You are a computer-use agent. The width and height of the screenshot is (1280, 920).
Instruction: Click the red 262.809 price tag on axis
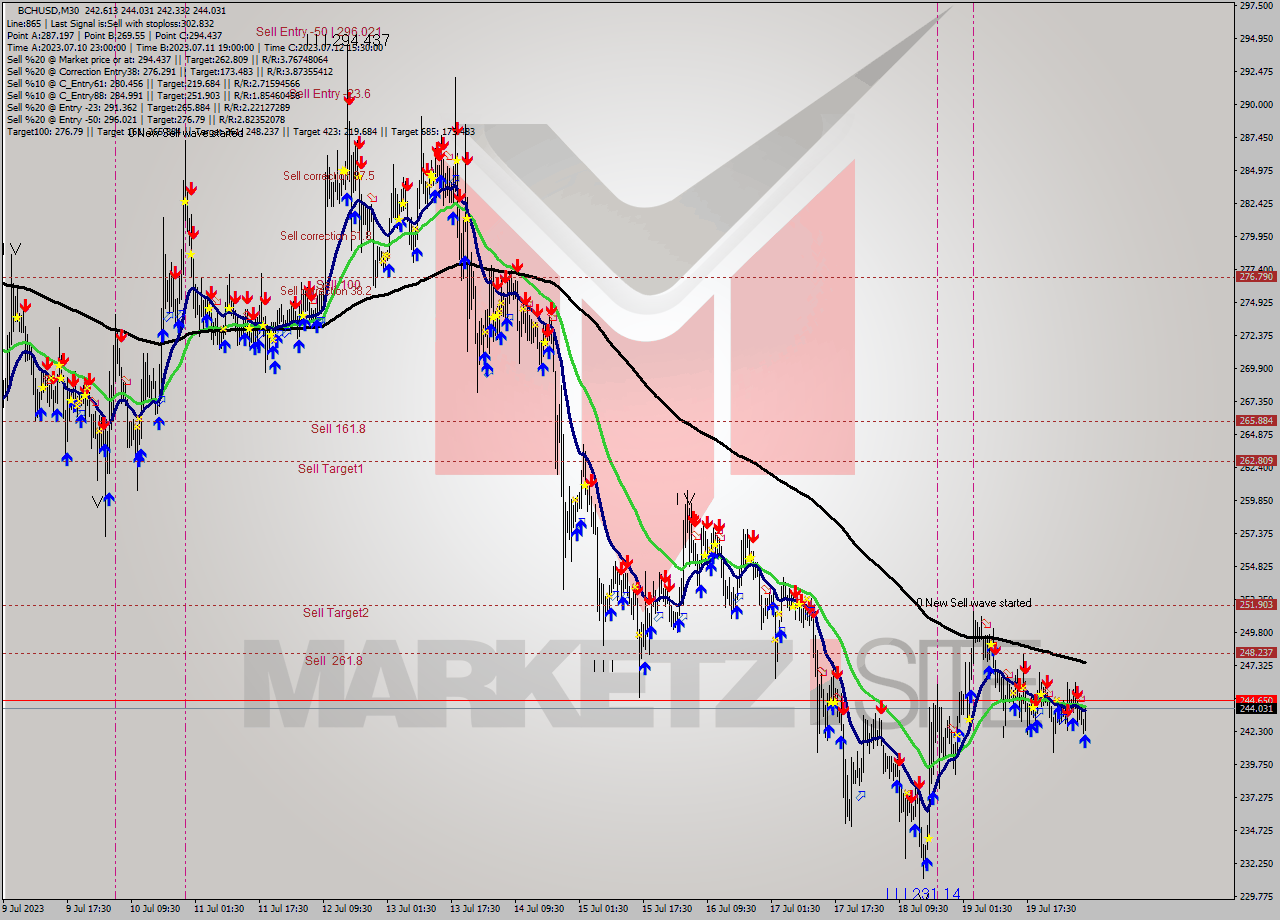point(1256,461)
